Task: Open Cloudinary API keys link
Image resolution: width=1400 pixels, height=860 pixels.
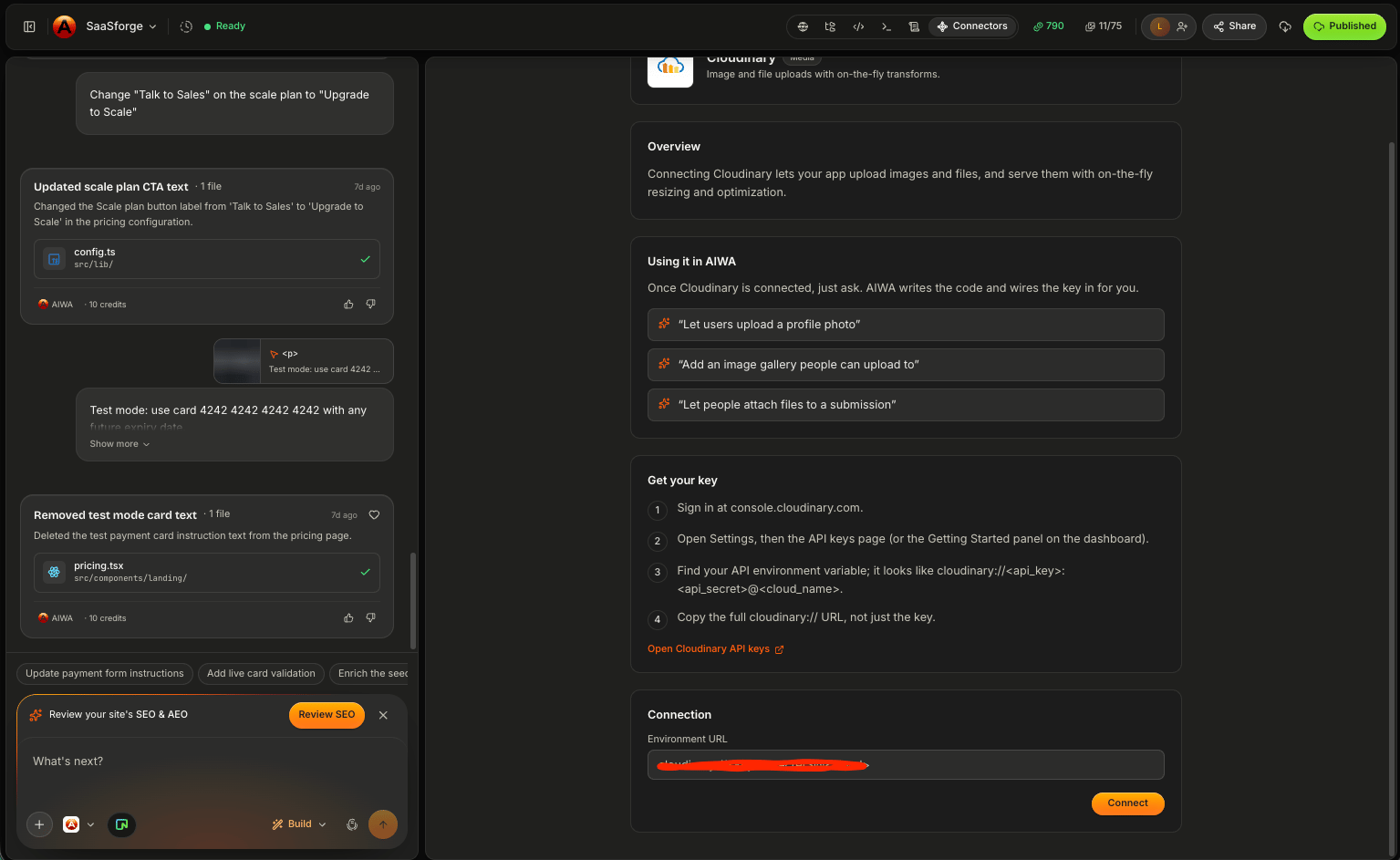Action: coord(716,649)
